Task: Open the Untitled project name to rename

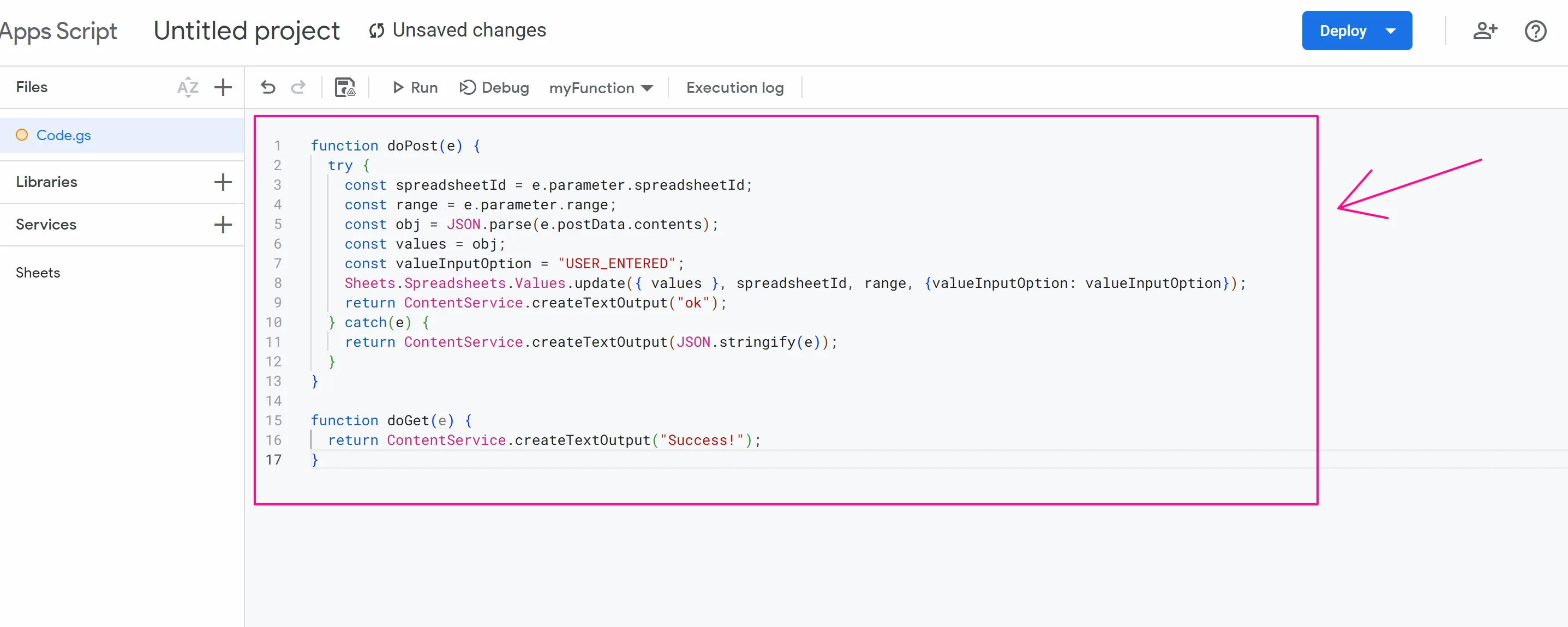Action: (x=246, y=30)
